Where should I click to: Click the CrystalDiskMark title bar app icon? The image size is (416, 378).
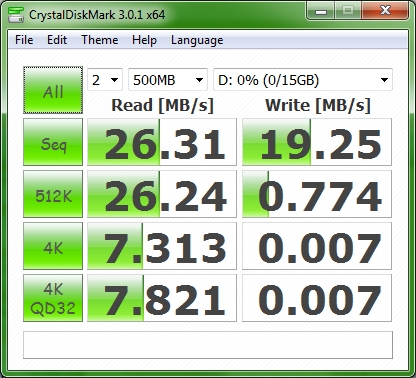(x=16, y=15)
